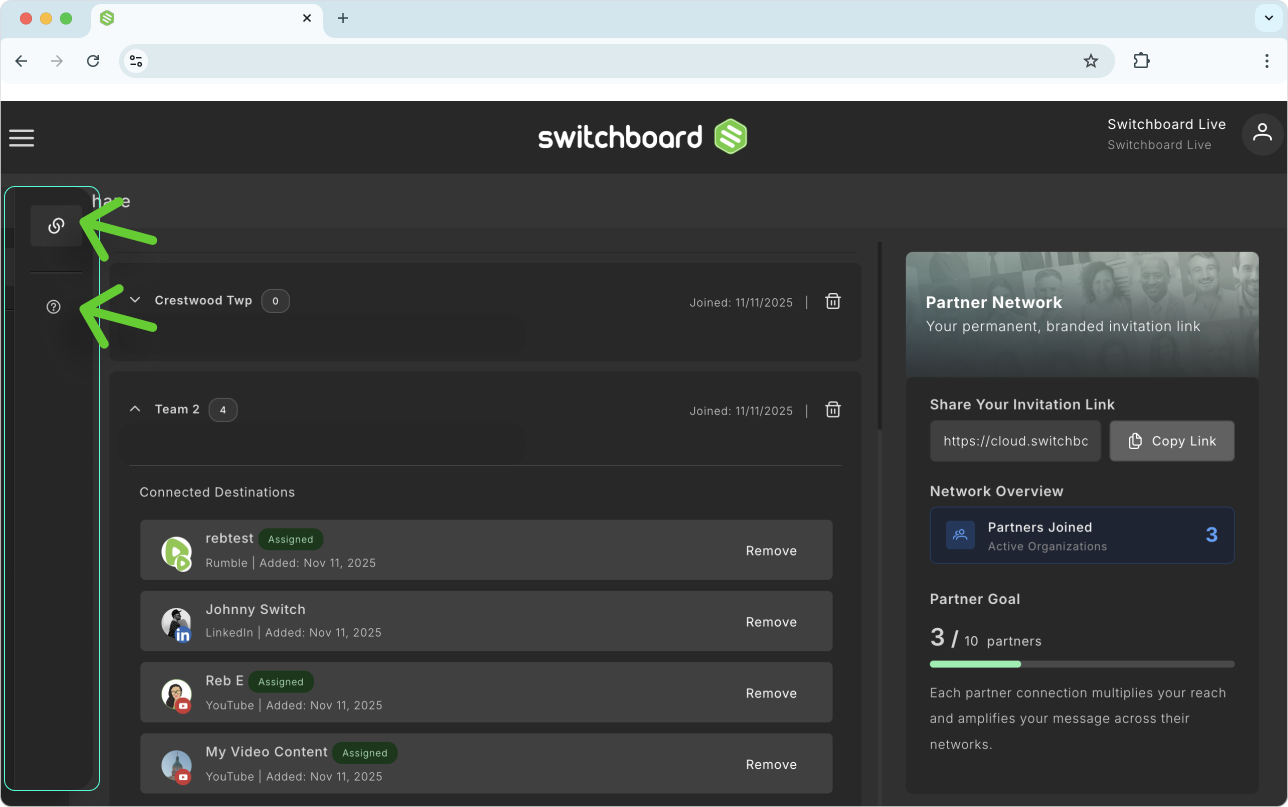
Task: Open the browser extensions menu
Action: (1141, 61)
